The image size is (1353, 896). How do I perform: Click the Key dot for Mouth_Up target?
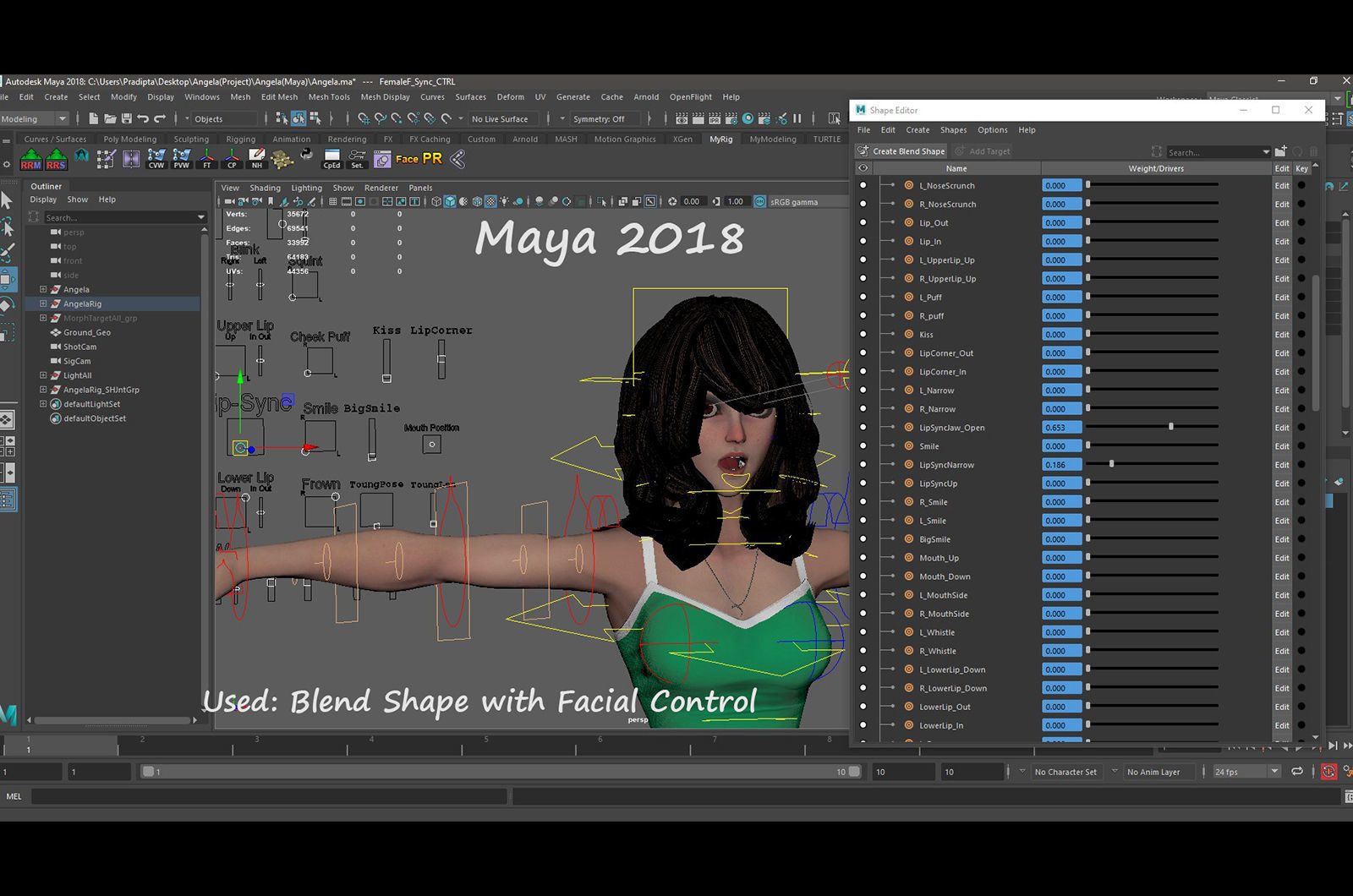[x=1301, y=558]
